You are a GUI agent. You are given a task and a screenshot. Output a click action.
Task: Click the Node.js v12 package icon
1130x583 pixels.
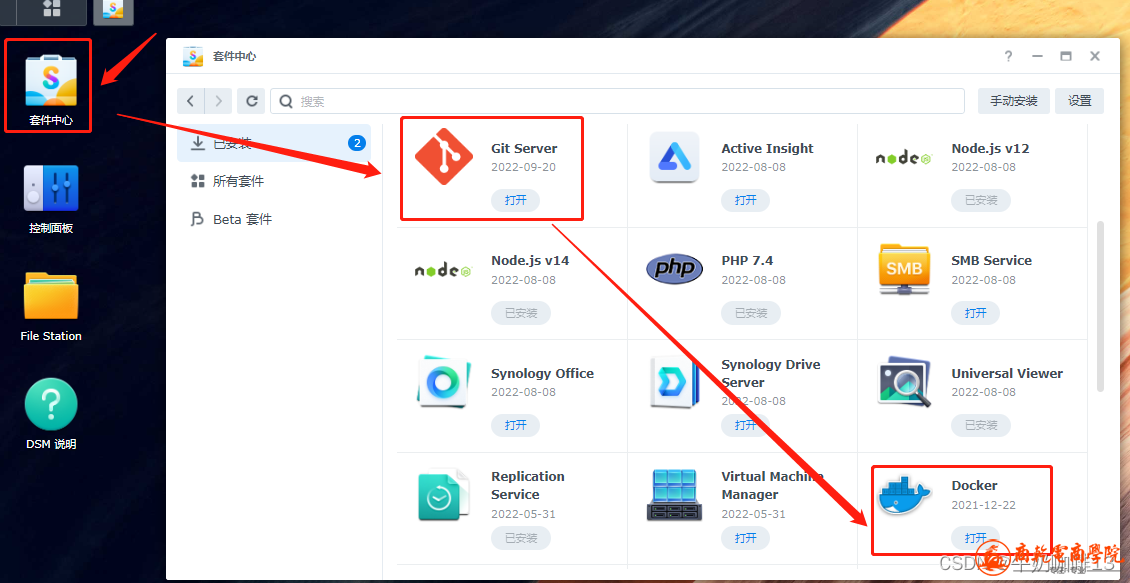(904, 159)
